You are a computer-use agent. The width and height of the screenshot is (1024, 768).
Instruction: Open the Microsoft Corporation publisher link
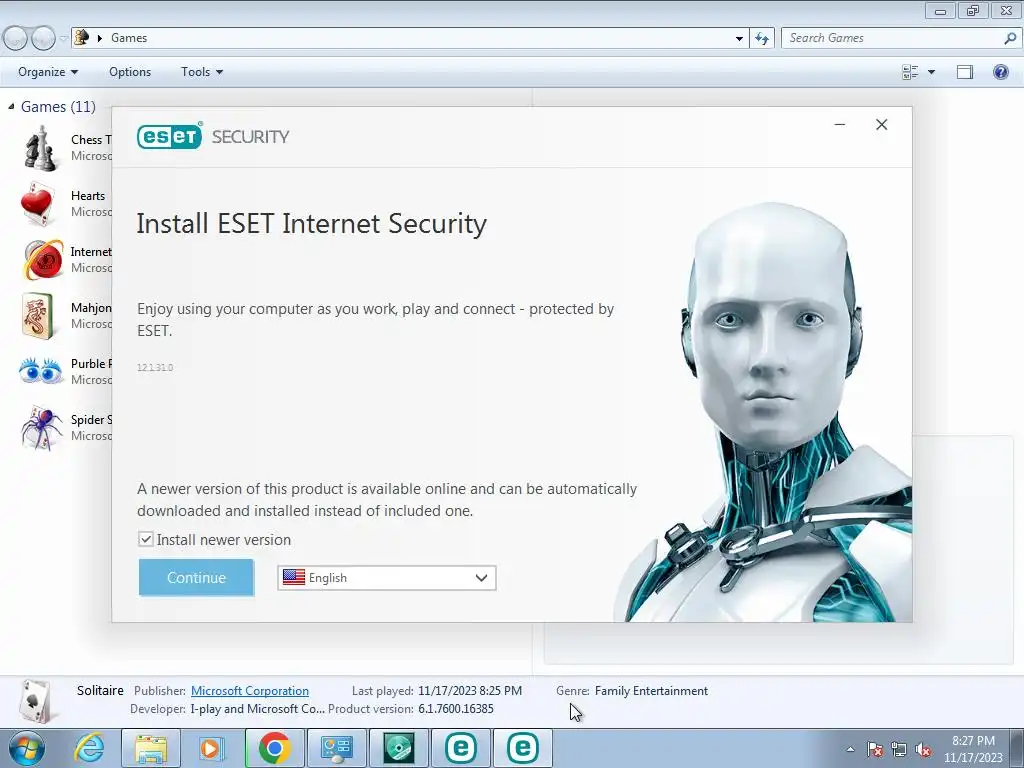coord(249,691)
